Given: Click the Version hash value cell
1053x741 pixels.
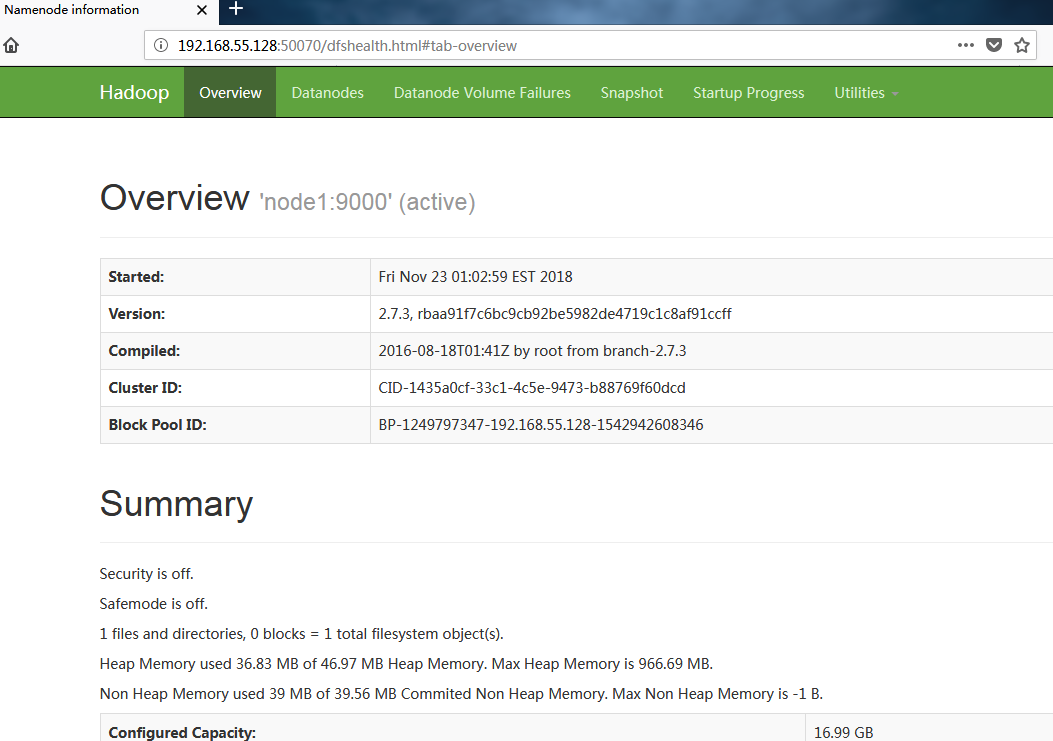Looking at the screenshot, I should point(554,314).
